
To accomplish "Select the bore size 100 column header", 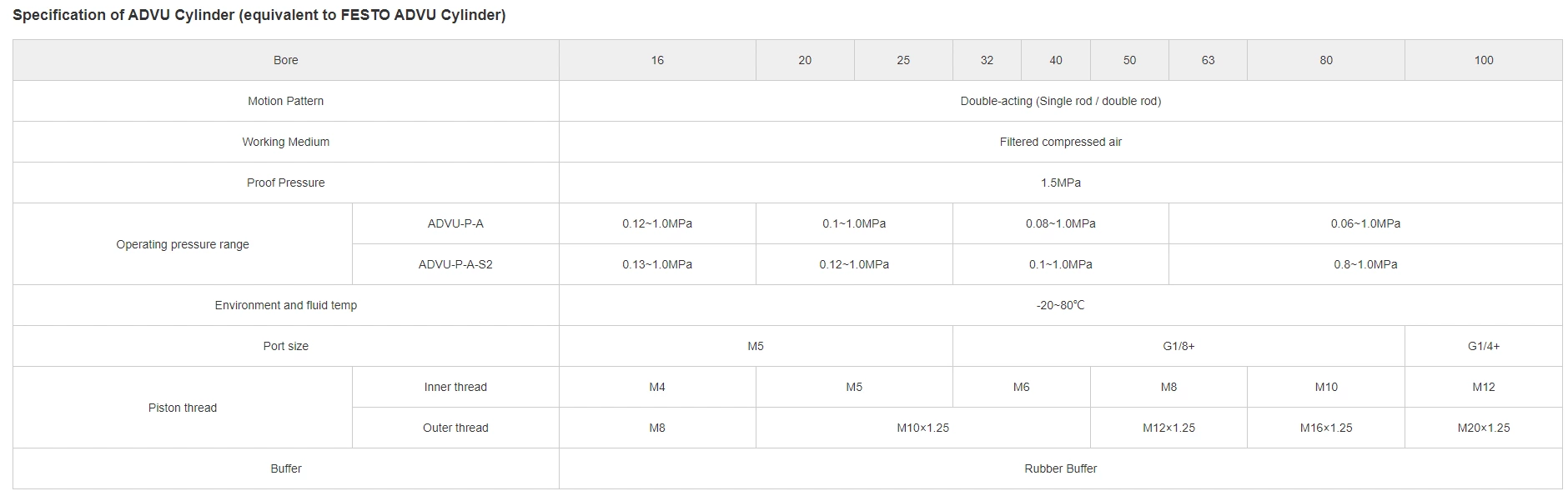I will [x=1483, y=60].
